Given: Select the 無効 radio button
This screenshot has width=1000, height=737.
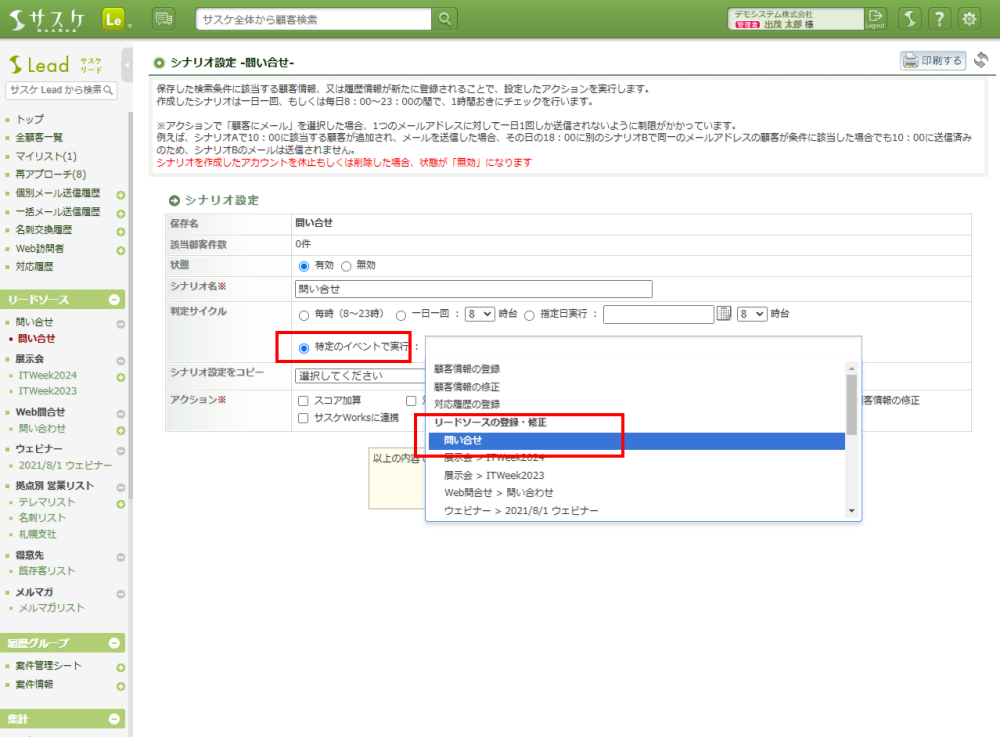Looking at the screenshot, I should click(x=346, y=266).
